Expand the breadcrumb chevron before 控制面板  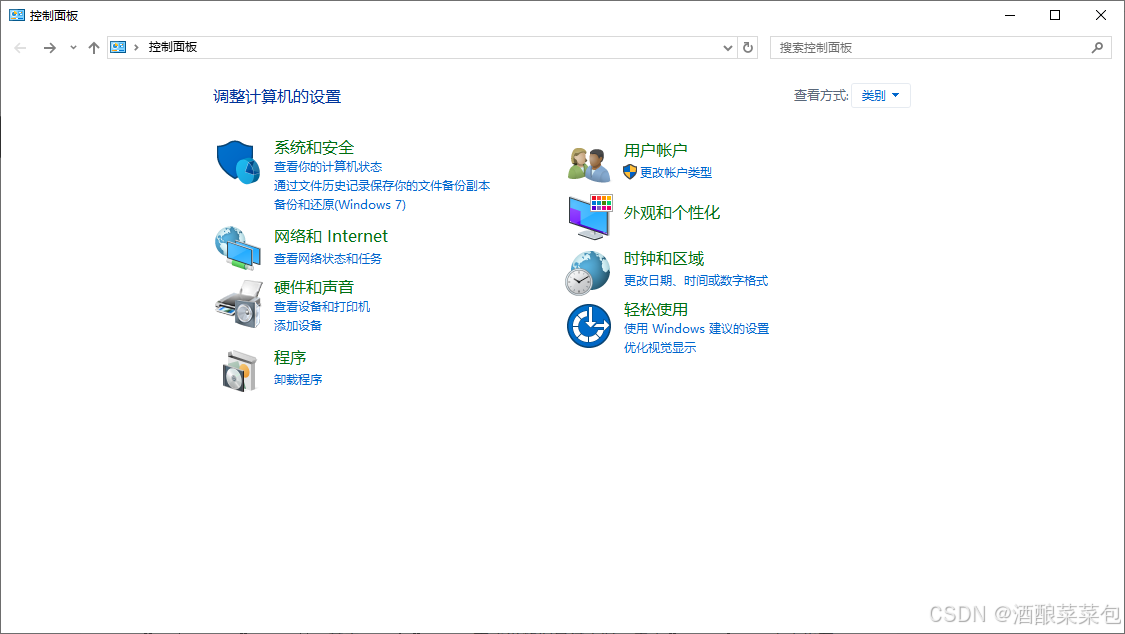coord(136,47)
